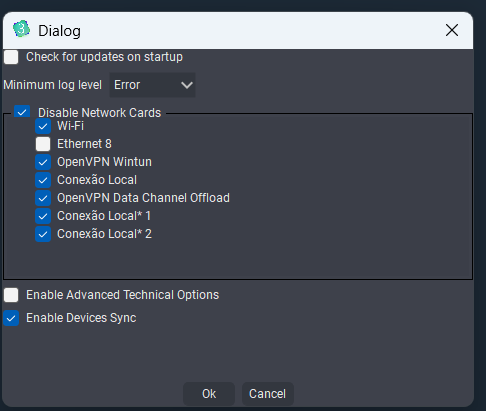Screen dimensions: 486x411
Task: Toggle Conexão Local* 2 checkbox
Action: 43,234
